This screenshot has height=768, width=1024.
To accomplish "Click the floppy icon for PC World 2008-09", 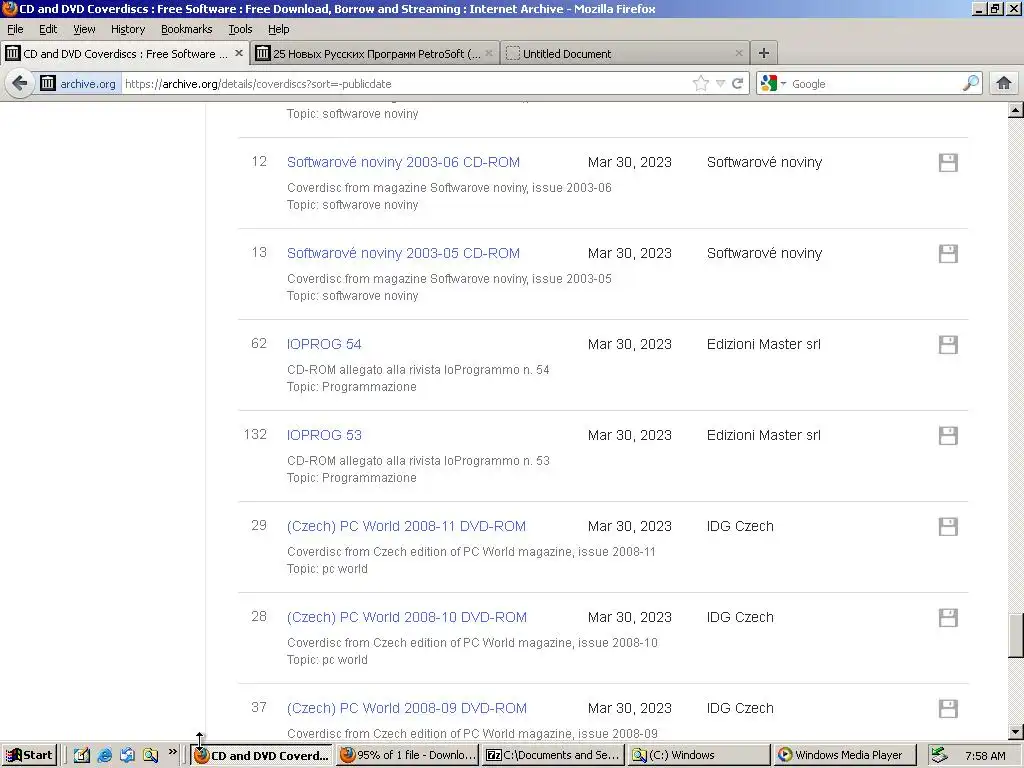I will click(x=948, y=709).
